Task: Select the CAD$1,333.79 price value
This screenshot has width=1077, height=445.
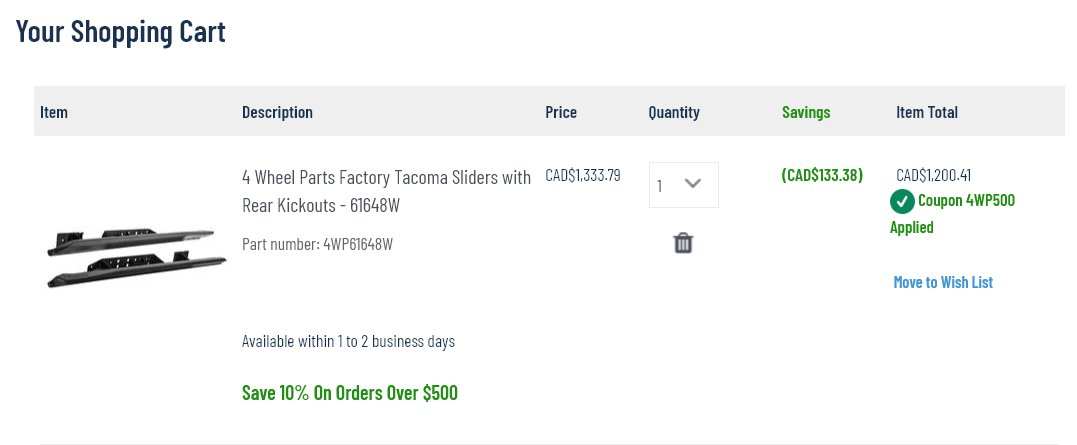Action: point(582,175)
